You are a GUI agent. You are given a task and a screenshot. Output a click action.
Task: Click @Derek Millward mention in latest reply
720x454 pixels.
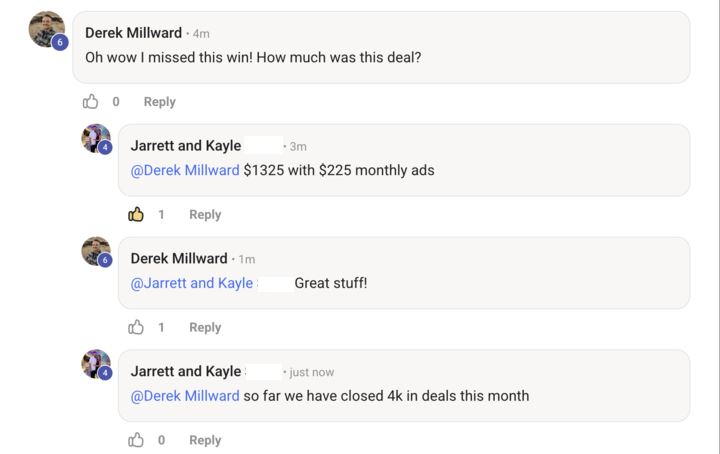[185, 396]
